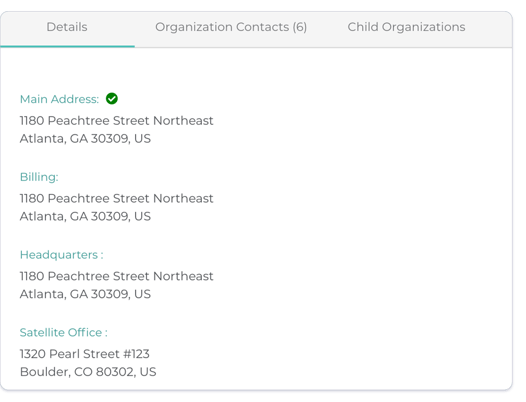This screenshot has width=526, height=402.
Task: Select Headquarters street line 1180 Peachtree
Action: [116, 276]
